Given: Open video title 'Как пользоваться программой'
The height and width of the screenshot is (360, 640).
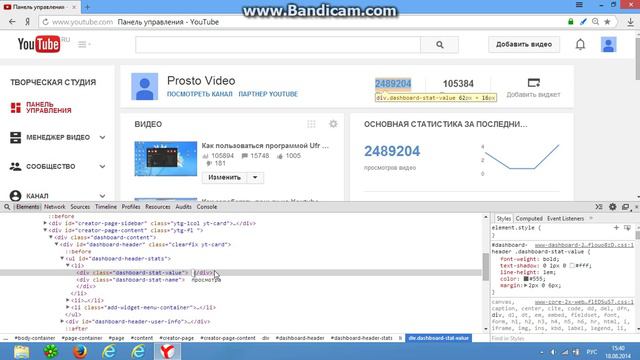Looking at the screenshot, I should click(x=265, y=146).
